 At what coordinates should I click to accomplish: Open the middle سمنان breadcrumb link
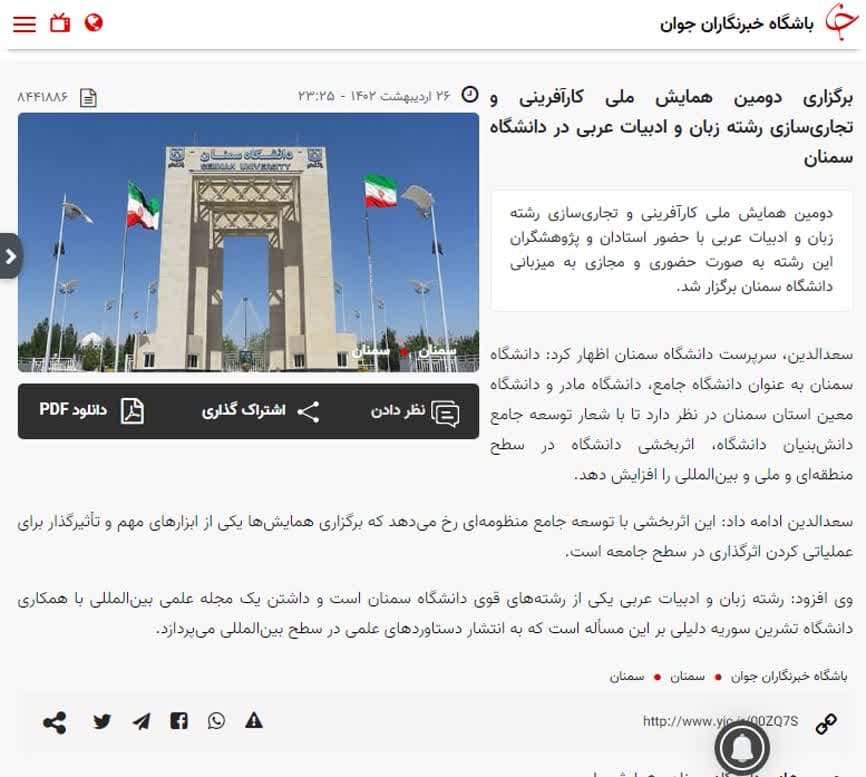pyautogui.click(x=687, y=676)
